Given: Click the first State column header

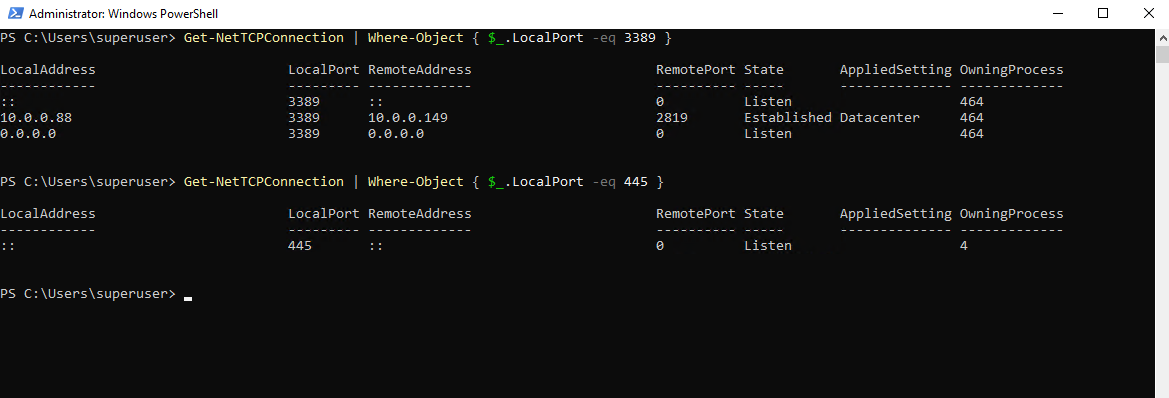Looking at the screenshot, I should [763, 70].
